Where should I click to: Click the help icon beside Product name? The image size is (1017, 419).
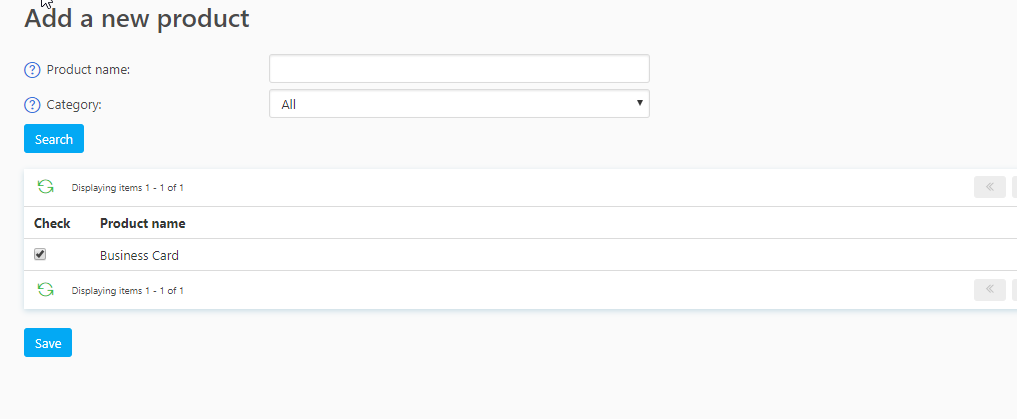[x=32, y=70]
